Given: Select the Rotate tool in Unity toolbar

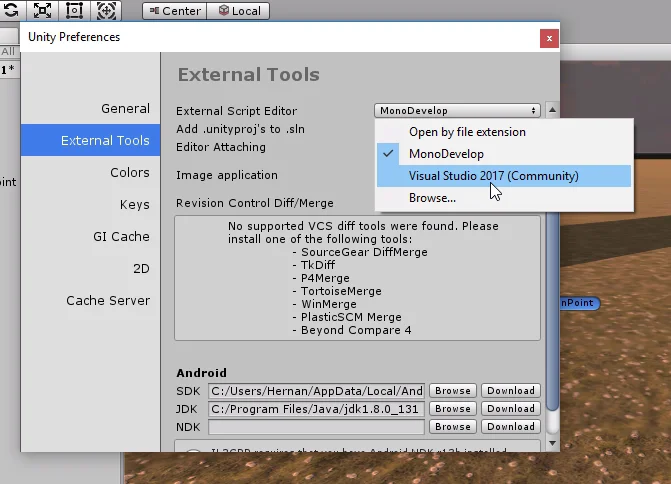Looking at the screenshot, I should click(x=11, y=10).
